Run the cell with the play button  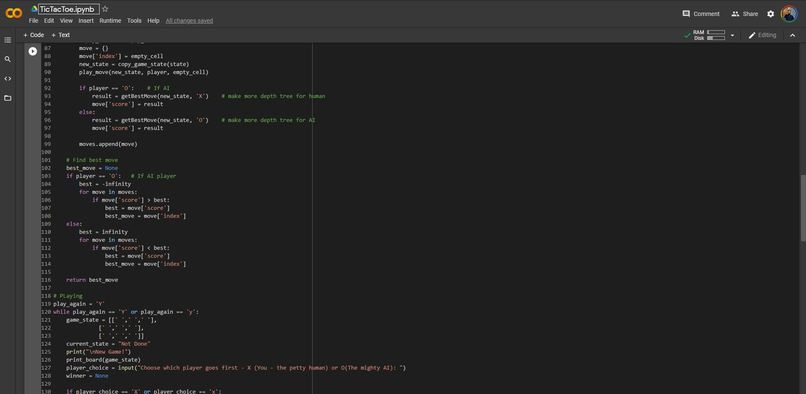point(33,51)
